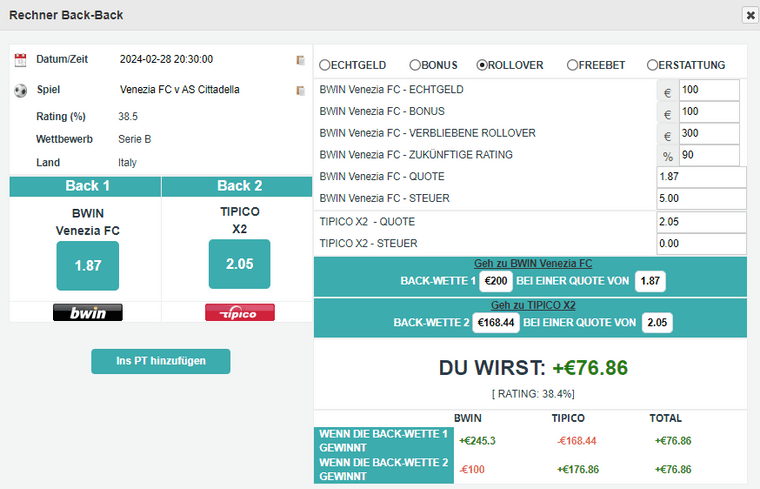
Task: Click the +€176.86 TIPICO outcome value
Action: point(578,470)
